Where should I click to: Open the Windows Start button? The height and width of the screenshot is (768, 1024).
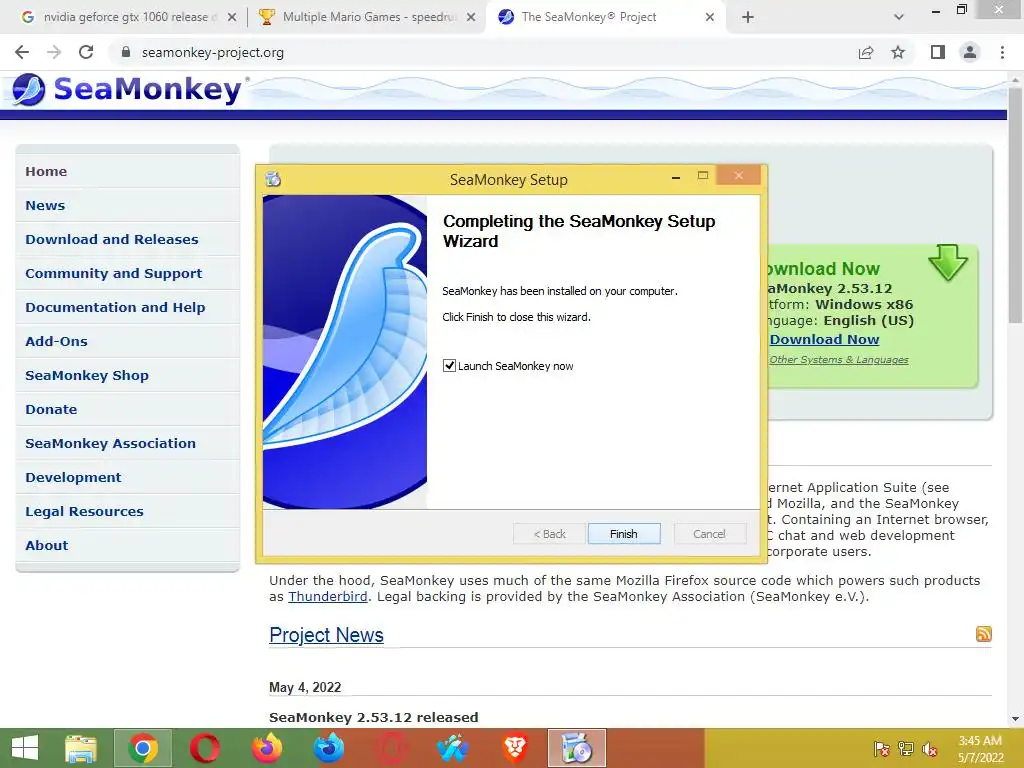click(25, 748)
